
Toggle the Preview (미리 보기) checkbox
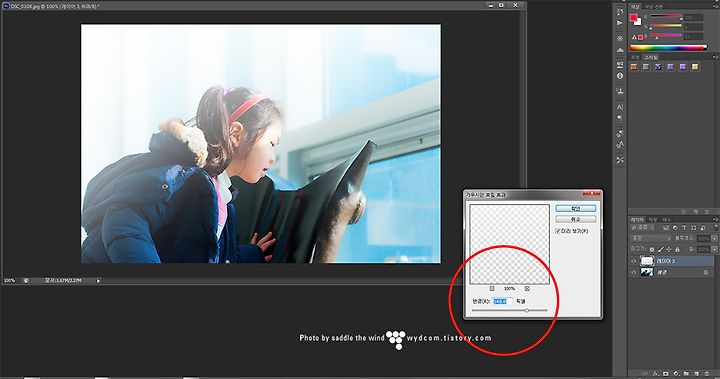(558, 231)
